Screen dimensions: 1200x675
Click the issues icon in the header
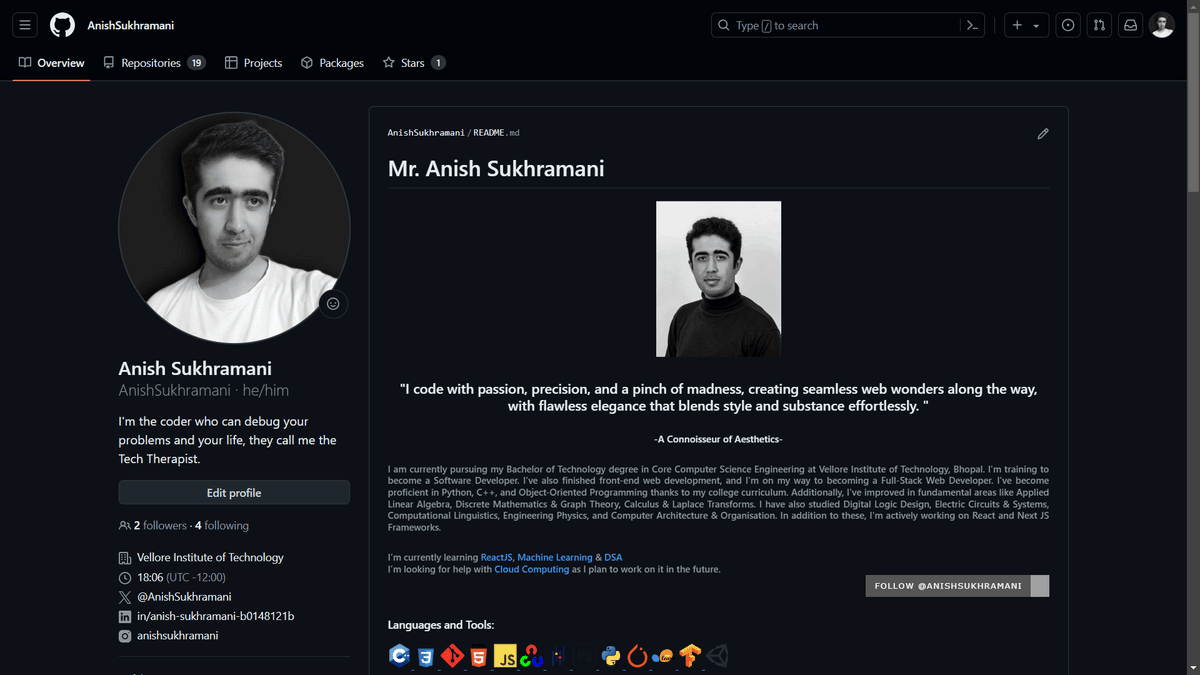tap(1067, 24)
